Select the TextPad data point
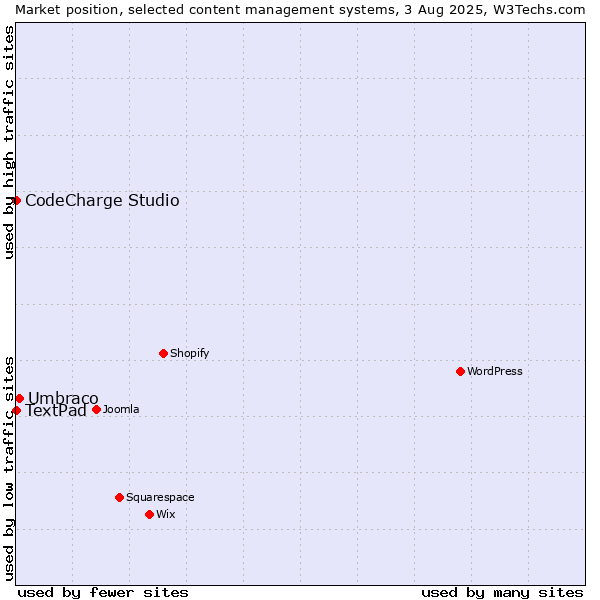 click(16, 410)
